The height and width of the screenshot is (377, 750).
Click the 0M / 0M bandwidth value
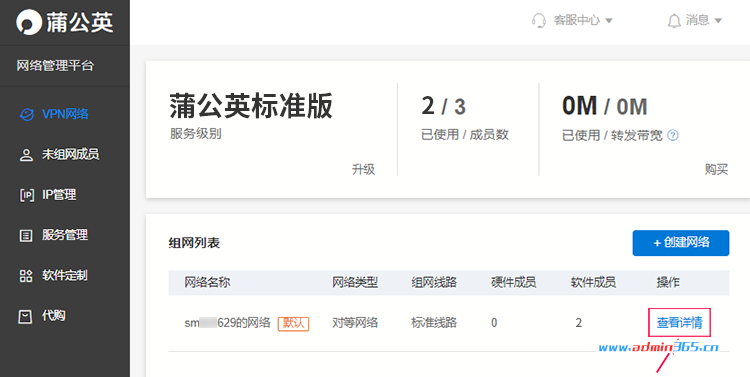[x=605, y=106]
